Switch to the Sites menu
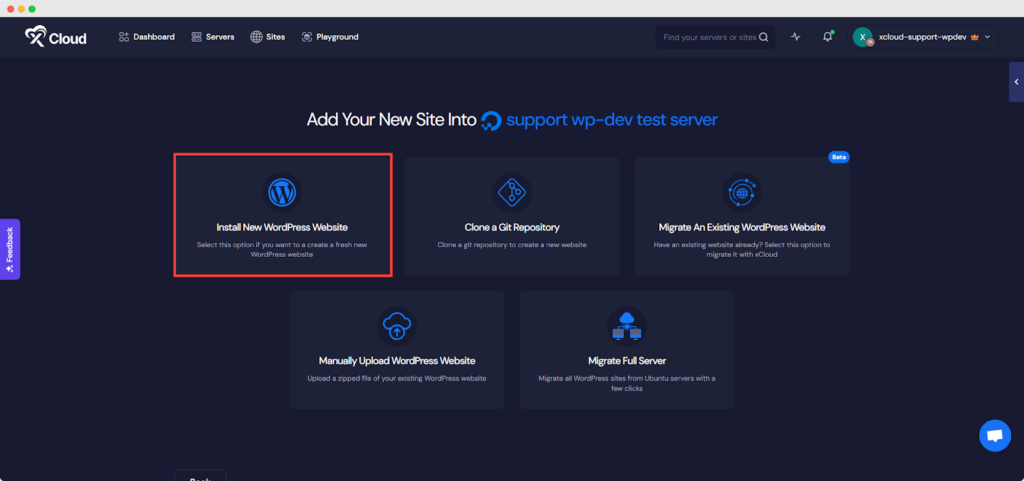The width and height of the screenshot is (1024, 481). 267,37
